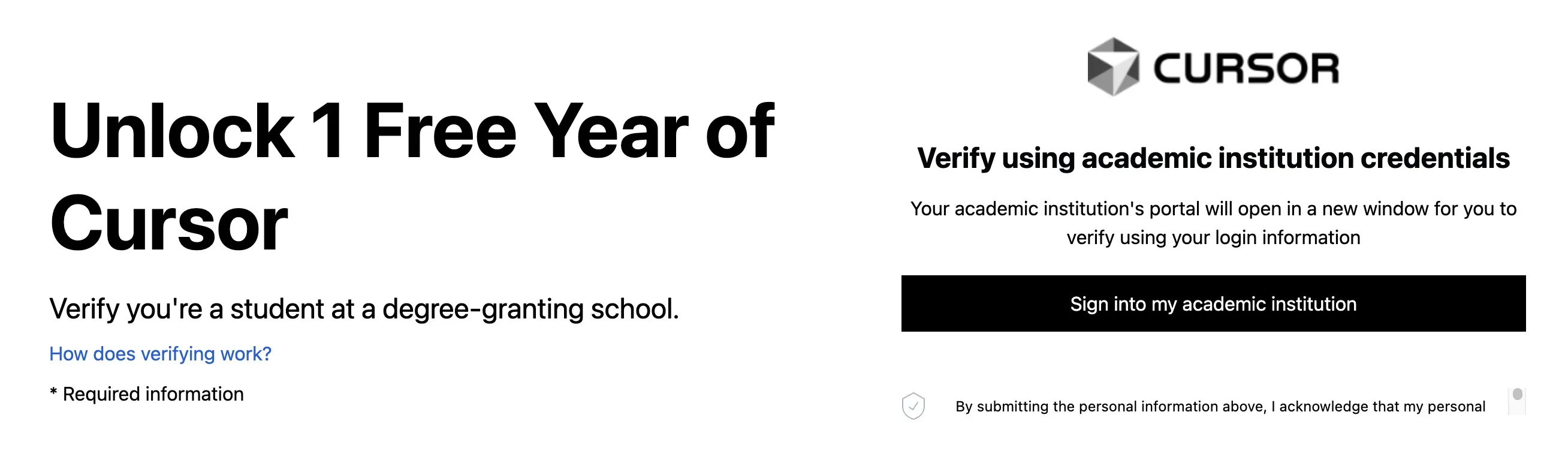Click the 'Unlock 1 Free Year of' headline line

click(412, 131)
